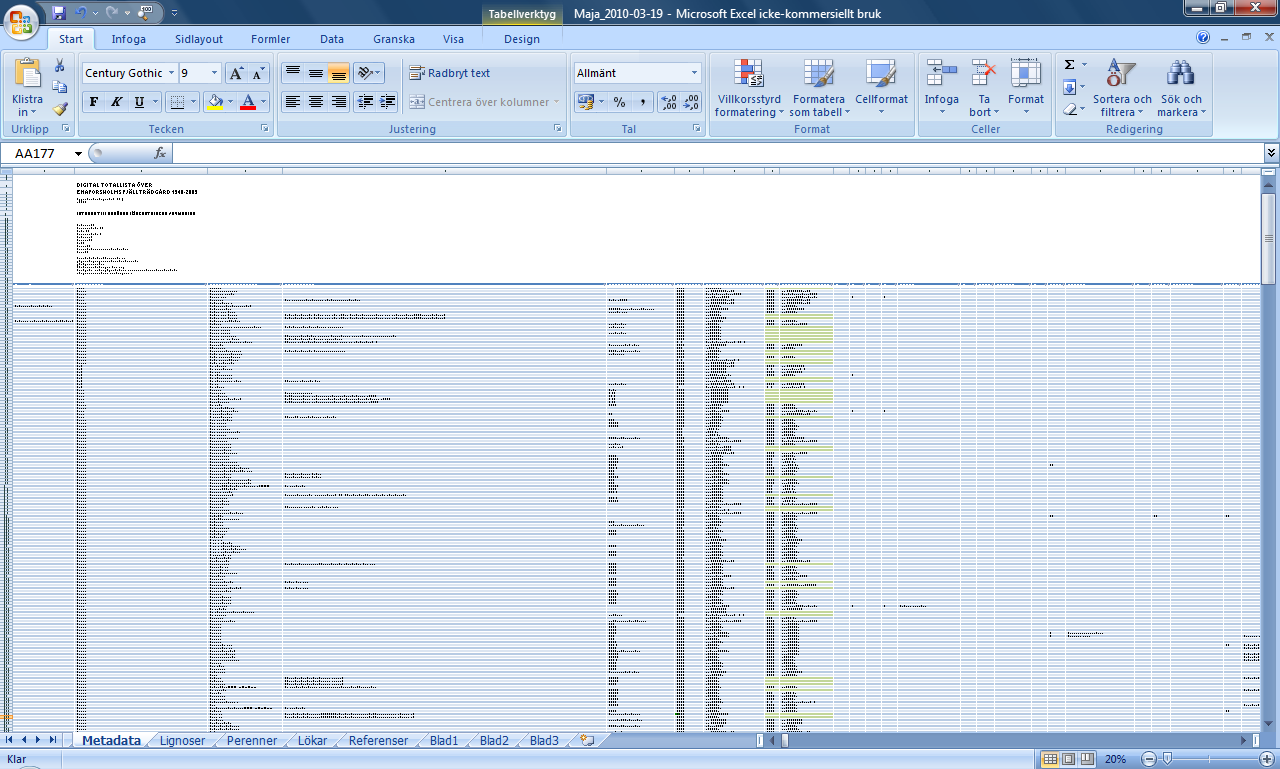Insert a new worksheet tab

(x=587, y=741)
